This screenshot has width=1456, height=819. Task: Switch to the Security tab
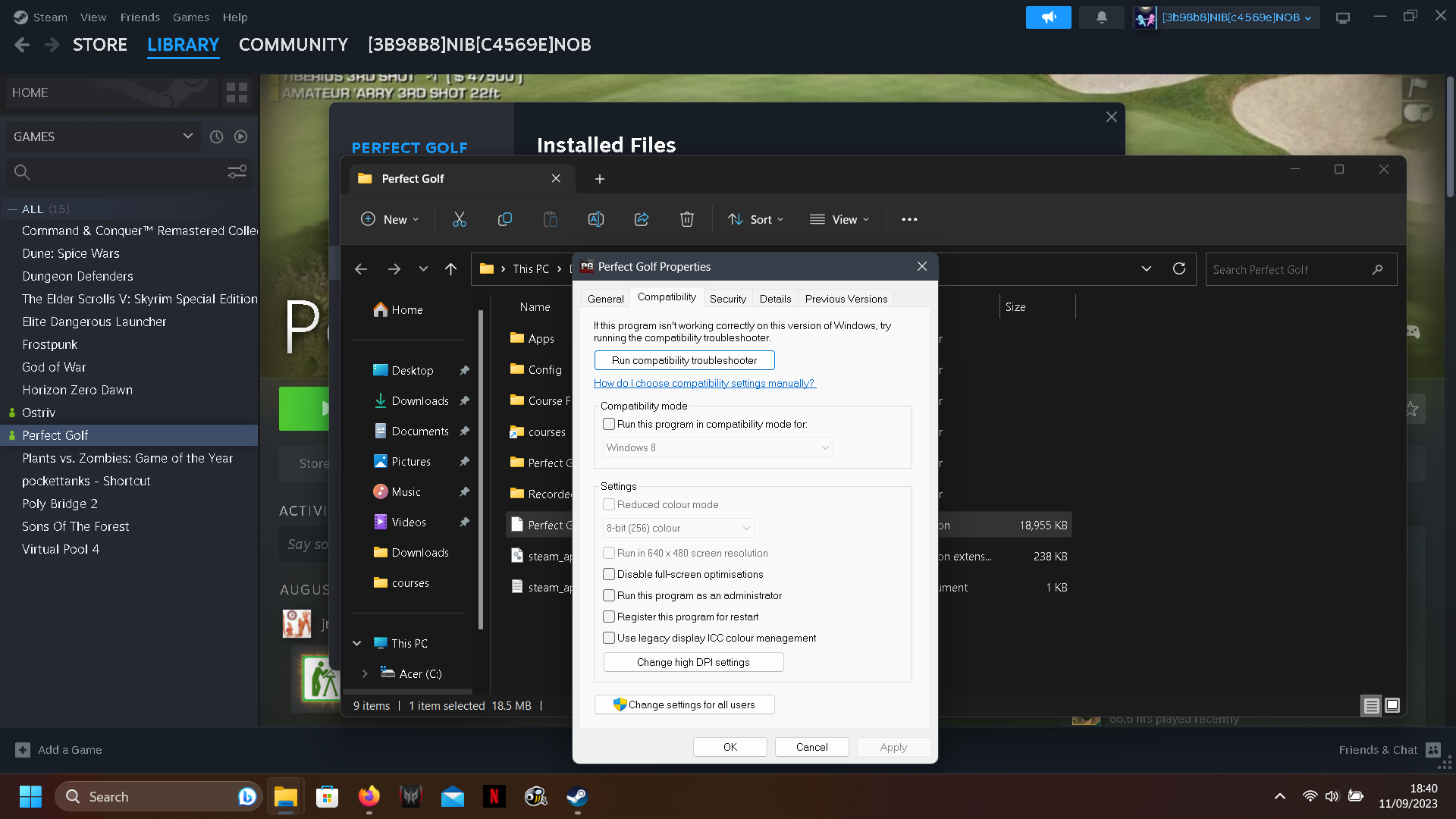click(x=727, y=299)
